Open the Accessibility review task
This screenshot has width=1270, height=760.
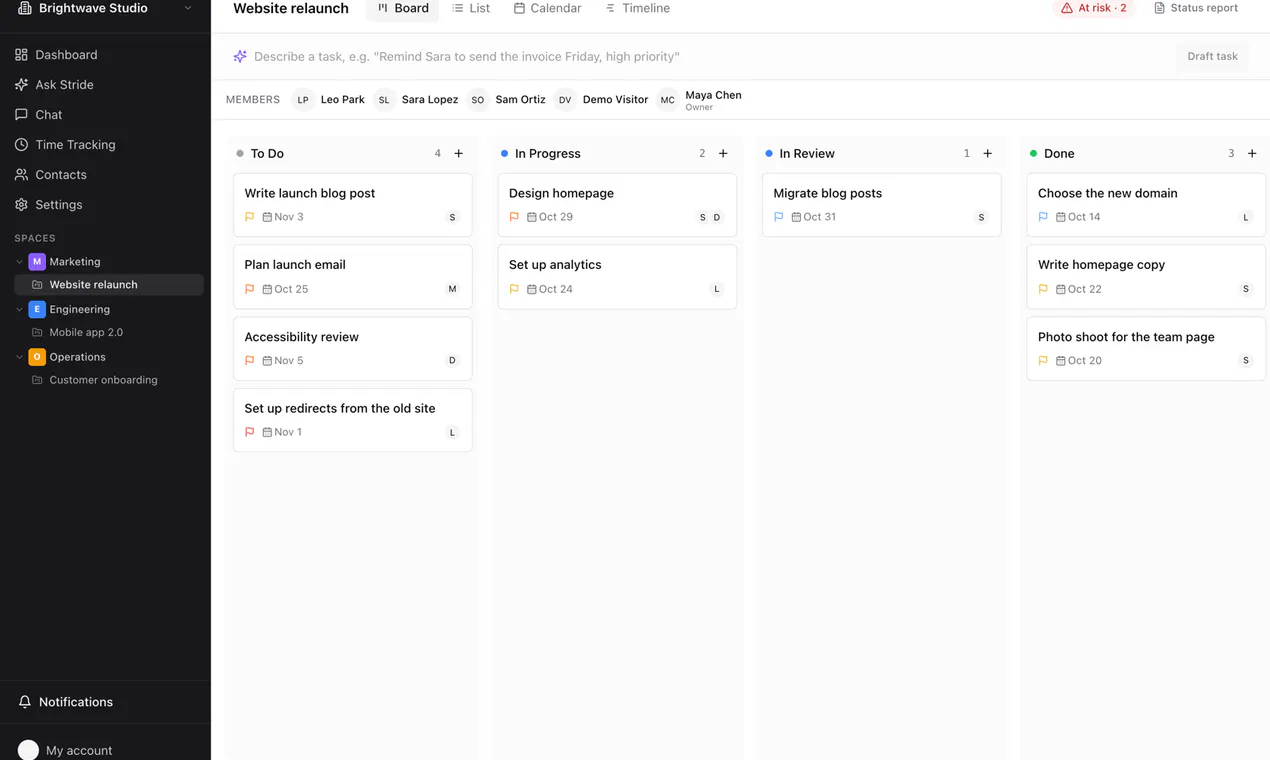coord(353,349)
